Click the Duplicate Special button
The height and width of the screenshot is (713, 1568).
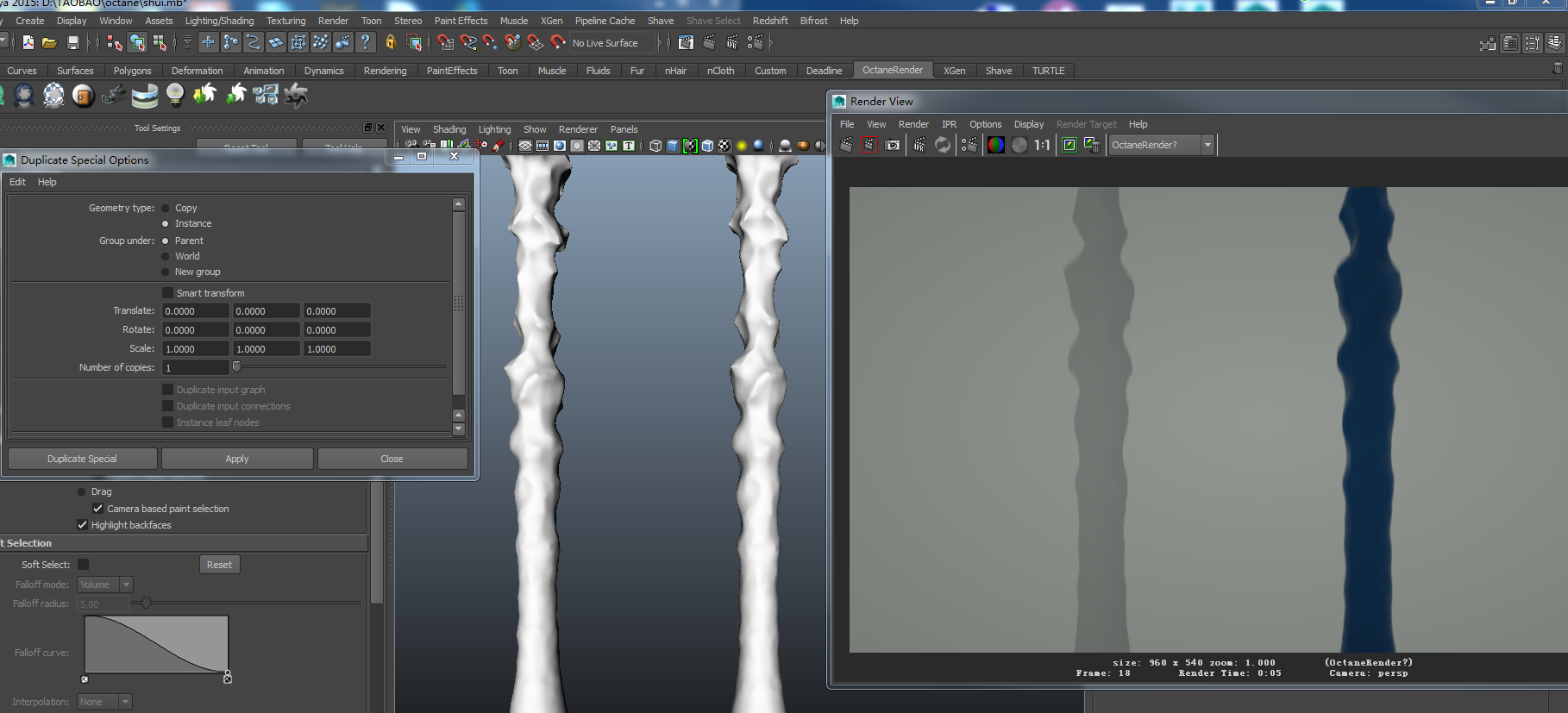(x=83, y=459)
